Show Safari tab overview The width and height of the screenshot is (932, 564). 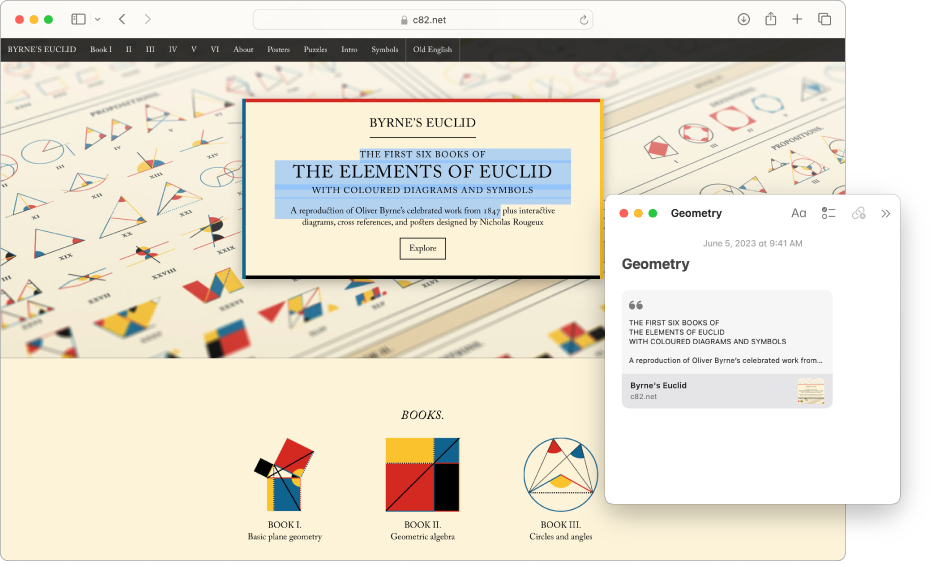824,19
